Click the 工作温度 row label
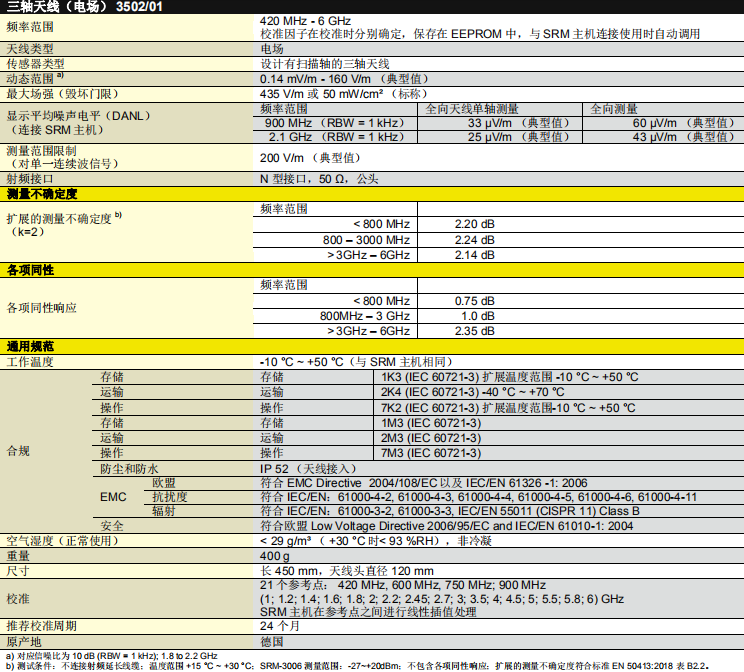 point(31,362)
